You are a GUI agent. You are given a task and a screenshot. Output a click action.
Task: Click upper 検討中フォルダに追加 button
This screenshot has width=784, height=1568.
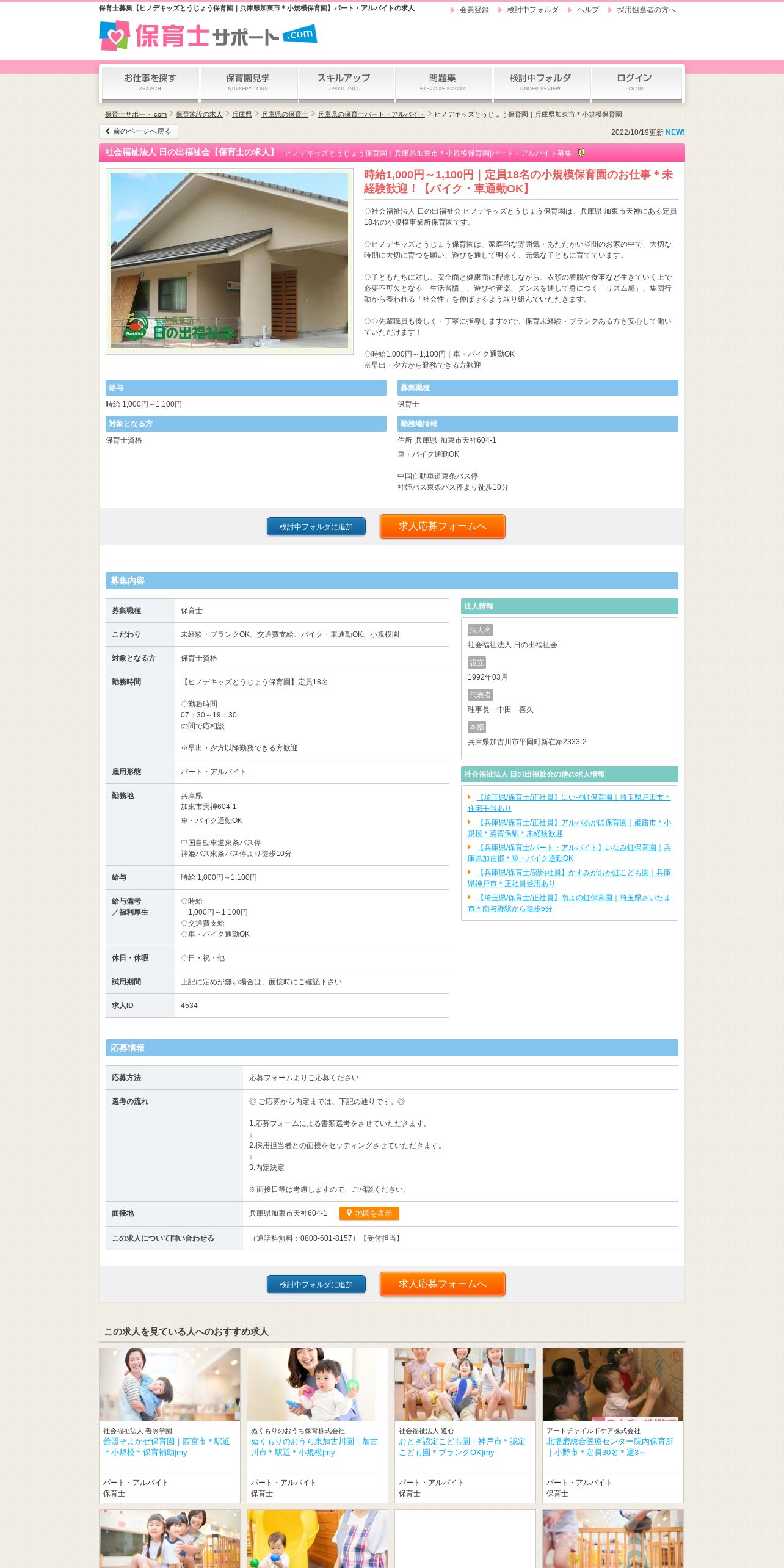[x=316, y=526]
